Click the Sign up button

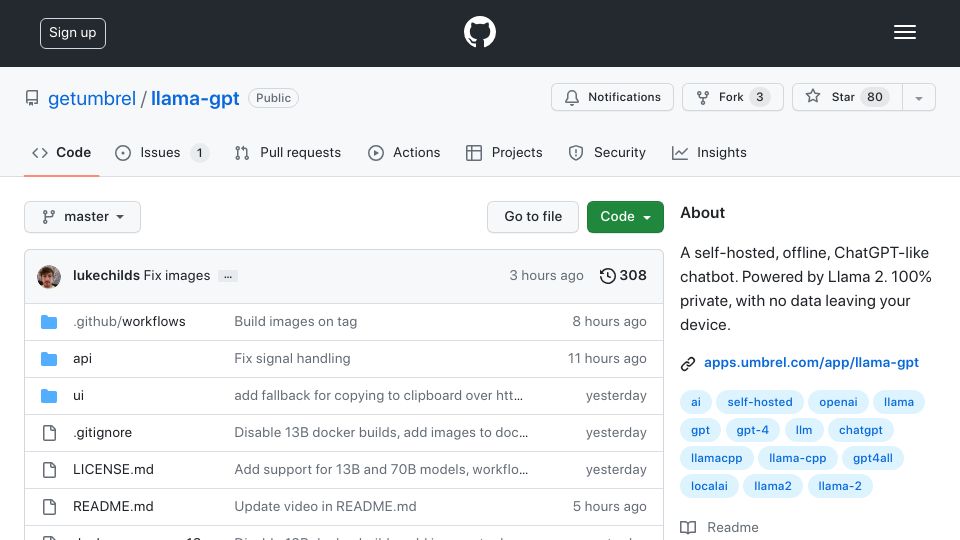[x=73, y=33]
